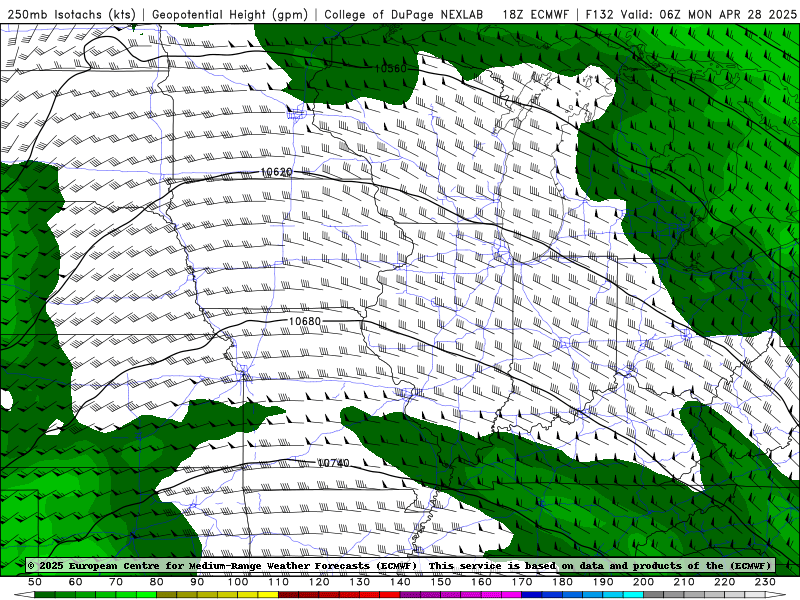This screenshot has height=600, width=800.
Task: Click the 60 label on the color scale
Action: tap(75, 582)
